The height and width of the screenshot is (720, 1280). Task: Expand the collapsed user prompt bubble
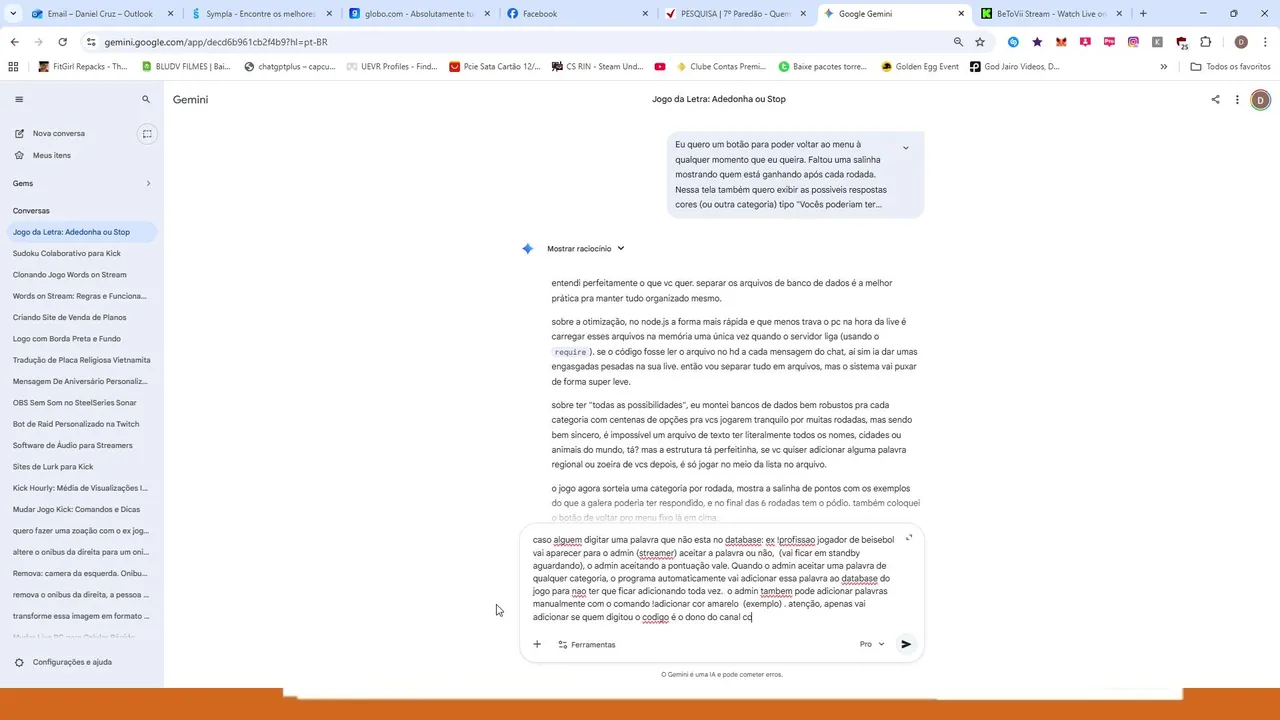[905, 148]
